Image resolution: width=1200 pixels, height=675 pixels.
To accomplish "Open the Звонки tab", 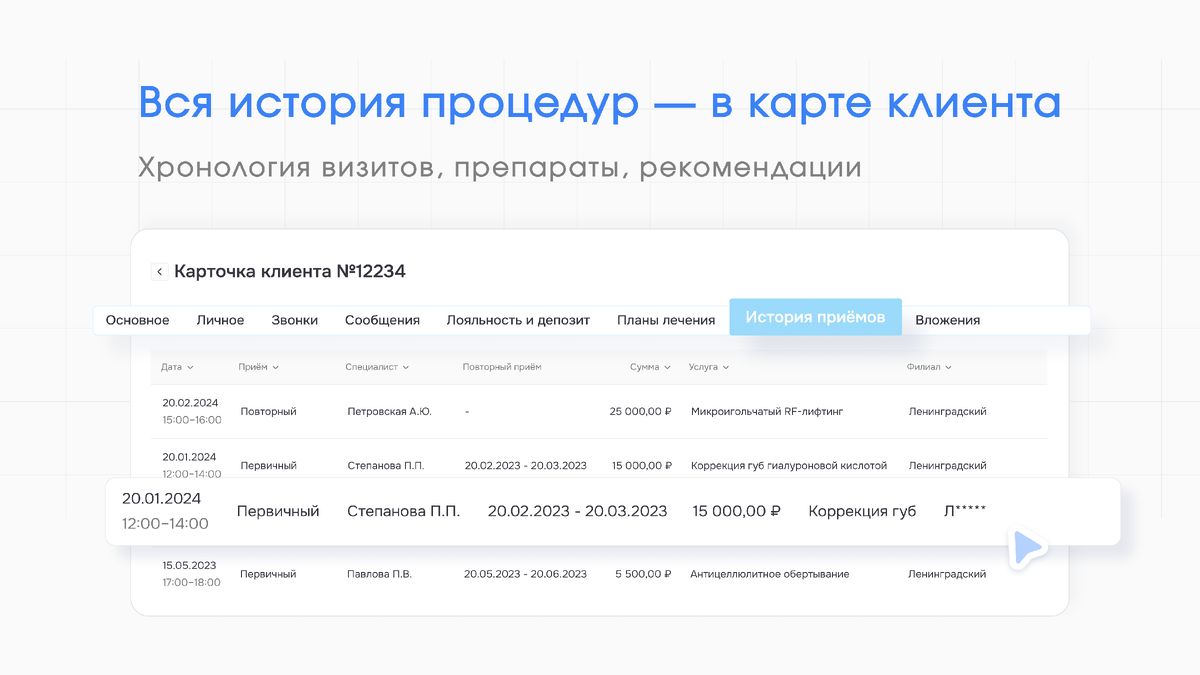I will click(x=295, y=320).
